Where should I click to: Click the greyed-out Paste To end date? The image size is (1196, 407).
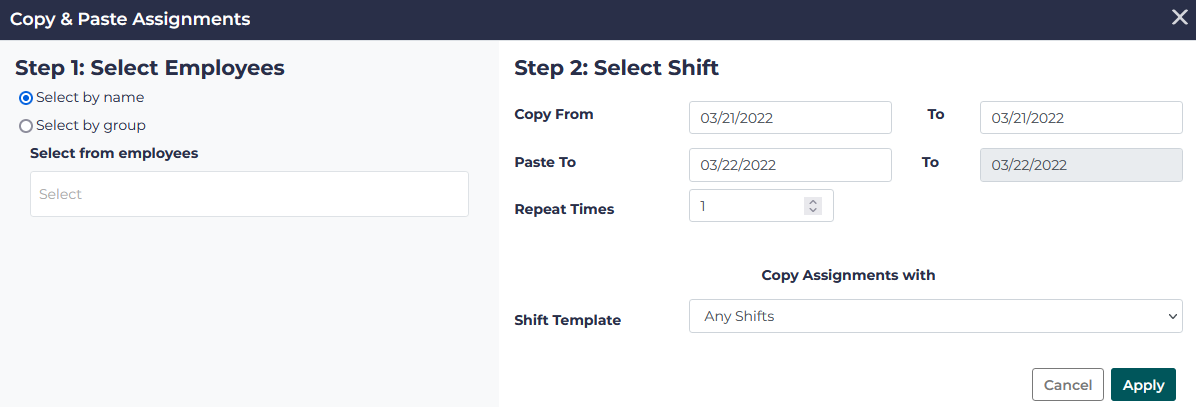point(1080,165)
